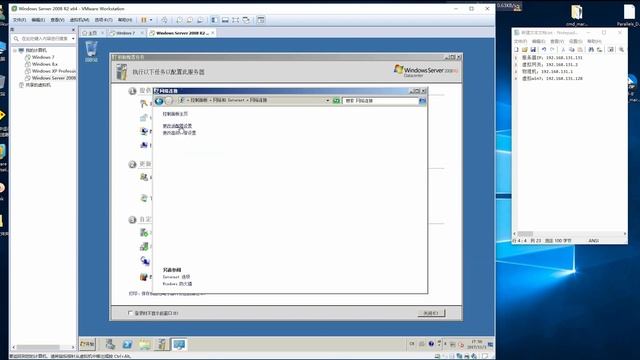Image resolution: width=640 pixels, height=360 pixels.
Task: Click the New file icon in Notepad toolbar
Action: coord(516,49)
